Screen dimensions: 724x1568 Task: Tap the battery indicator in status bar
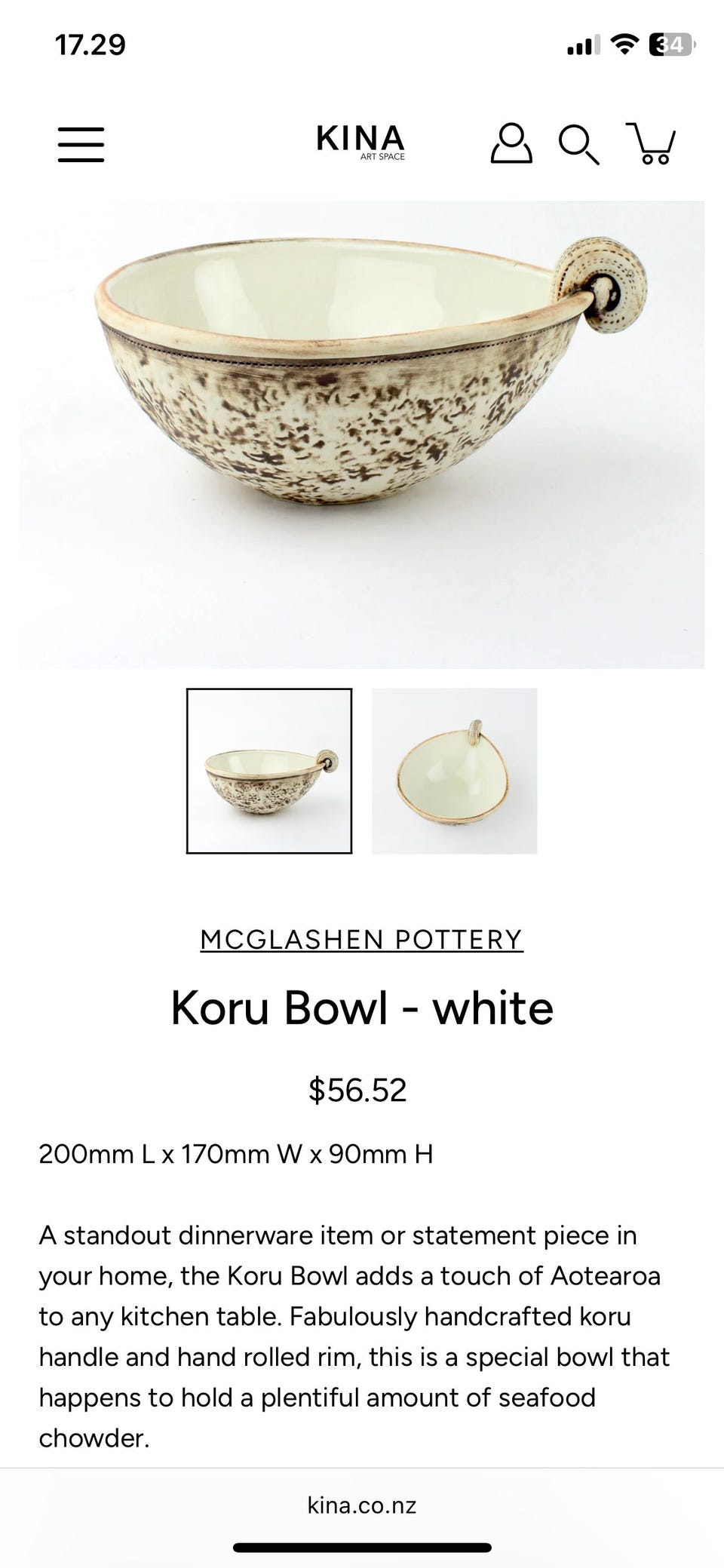click(x=670, y=45)
